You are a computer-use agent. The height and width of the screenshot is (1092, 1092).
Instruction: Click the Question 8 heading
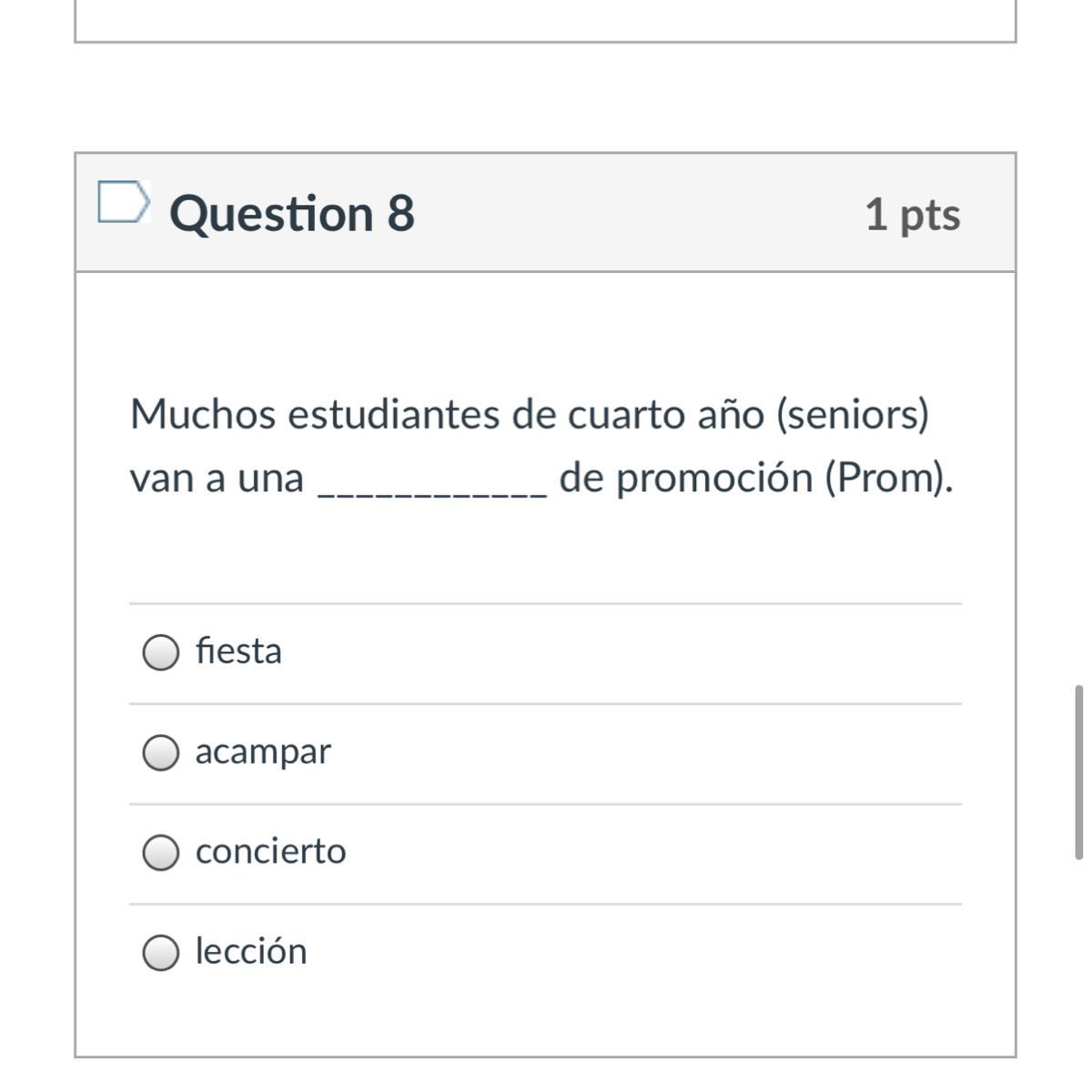coord(292,214)
